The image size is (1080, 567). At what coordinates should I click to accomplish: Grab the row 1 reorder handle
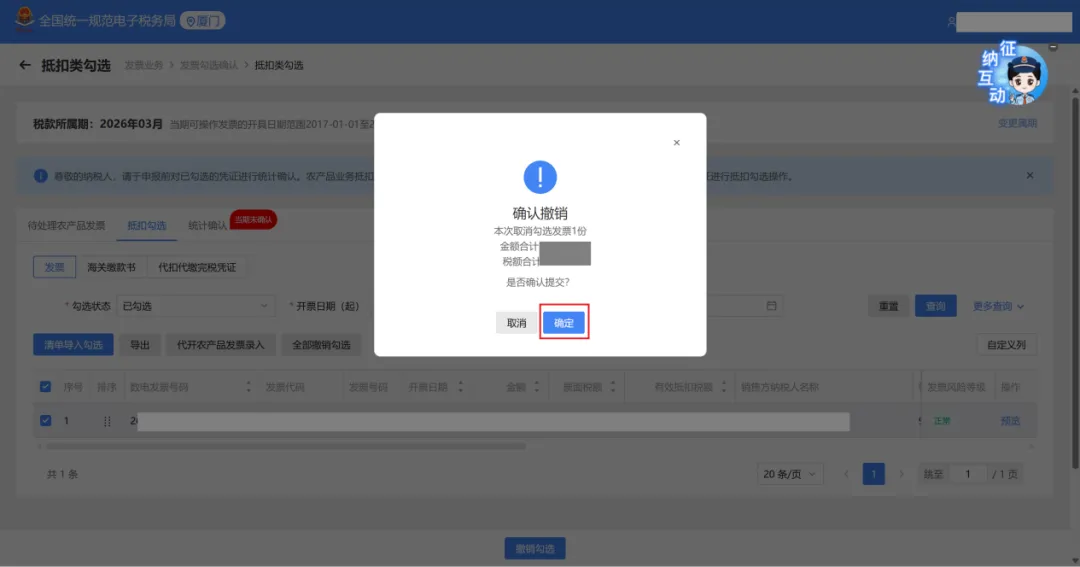pos(107,421)
